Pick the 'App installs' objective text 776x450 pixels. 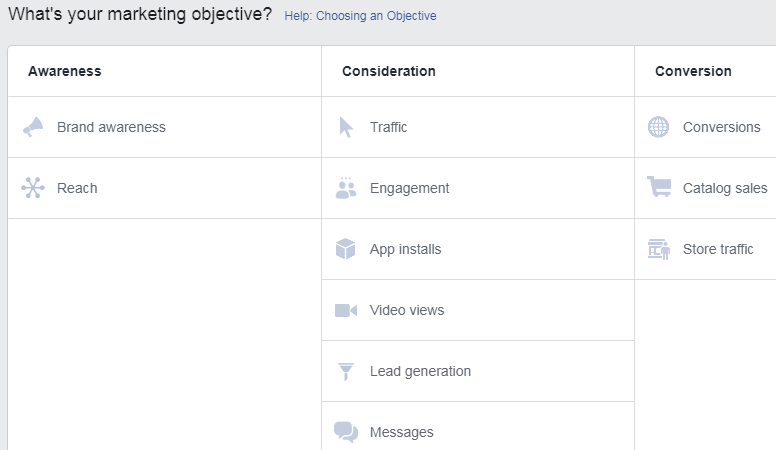coord(405,249)
